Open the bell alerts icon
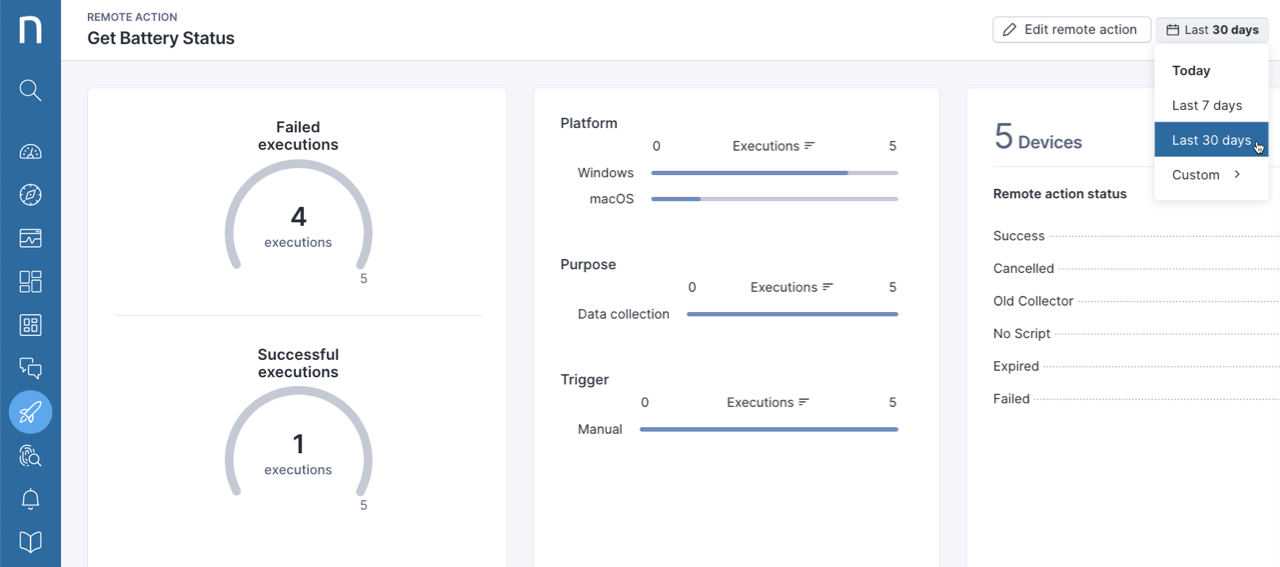The height and width of the screenshot is (567, 1280). [30, 499]
